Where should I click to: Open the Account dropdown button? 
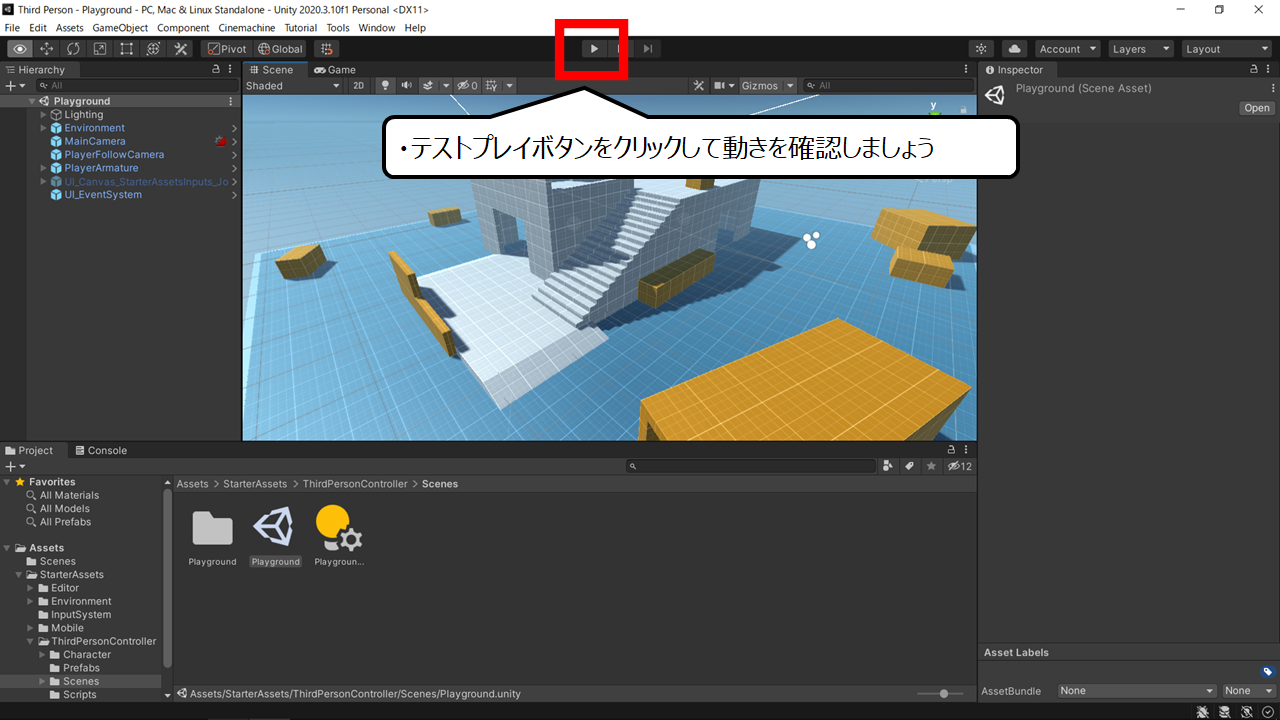[1067, 49]
